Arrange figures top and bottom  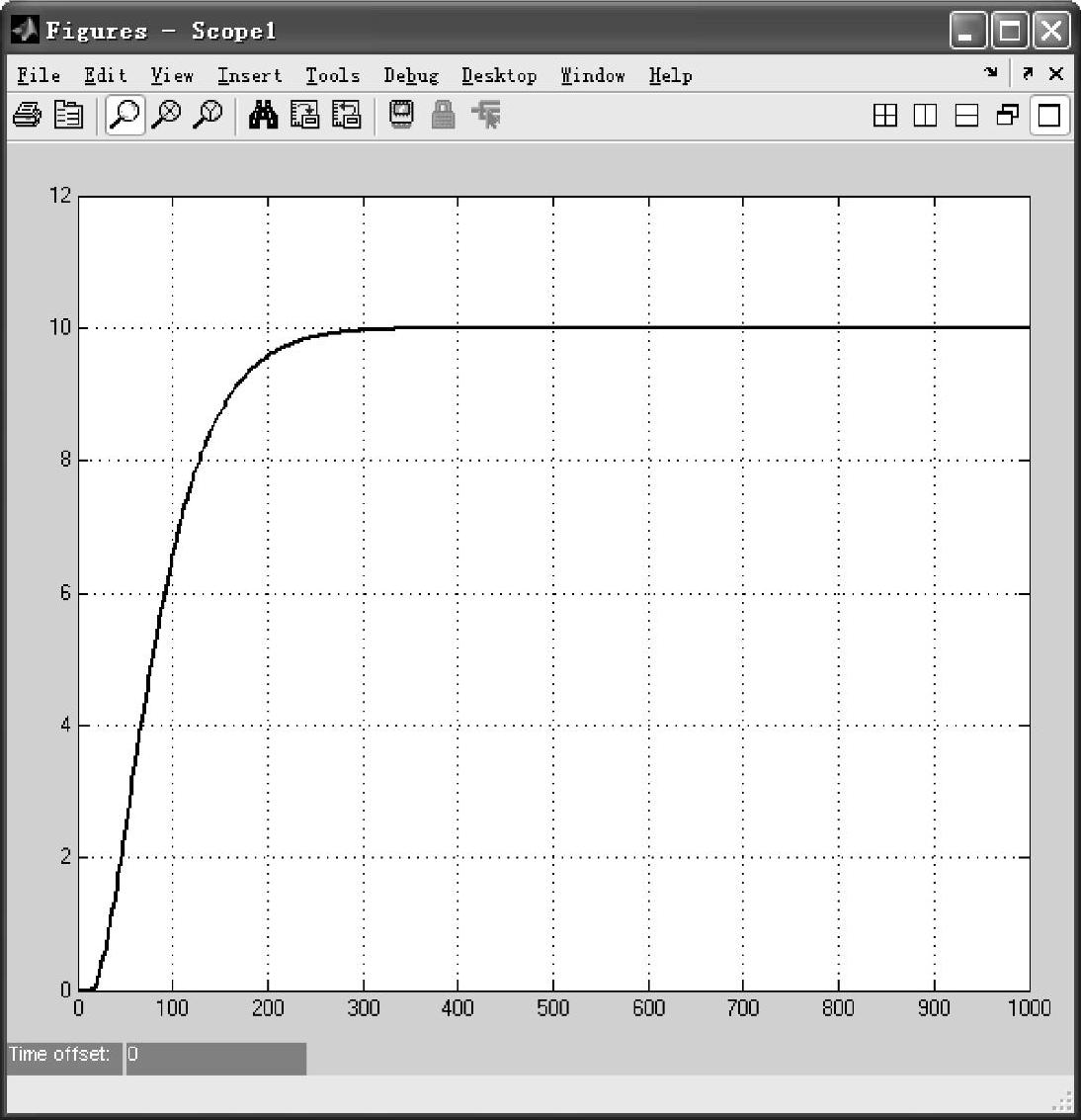966,115
